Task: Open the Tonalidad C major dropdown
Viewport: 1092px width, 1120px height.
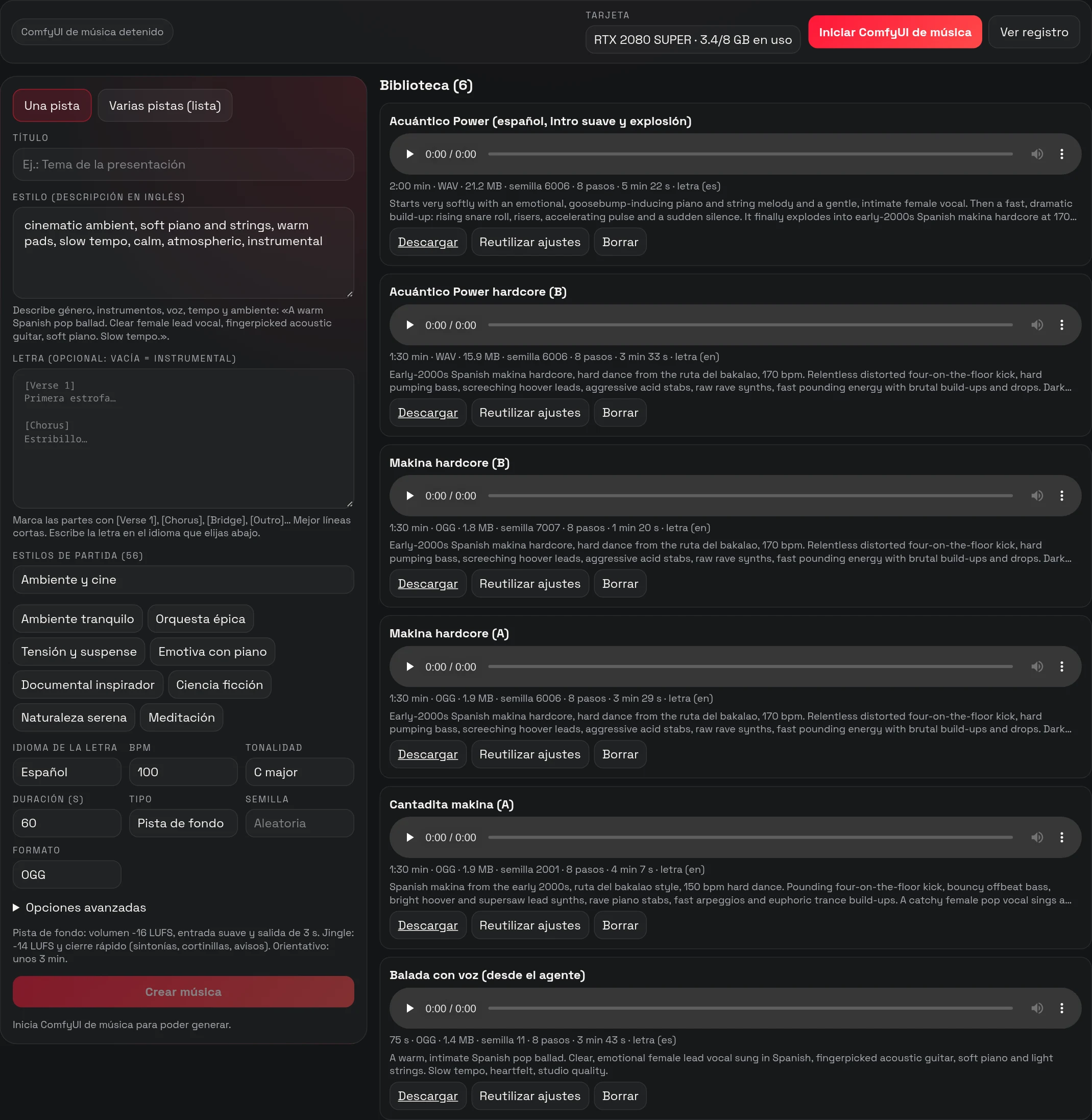Action: pyautogui.click(x=299, y=772)
